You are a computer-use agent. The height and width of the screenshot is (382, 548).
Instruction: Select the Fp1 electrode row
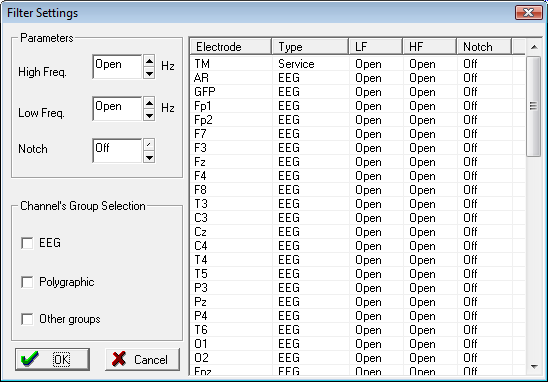tap(358, 106)
